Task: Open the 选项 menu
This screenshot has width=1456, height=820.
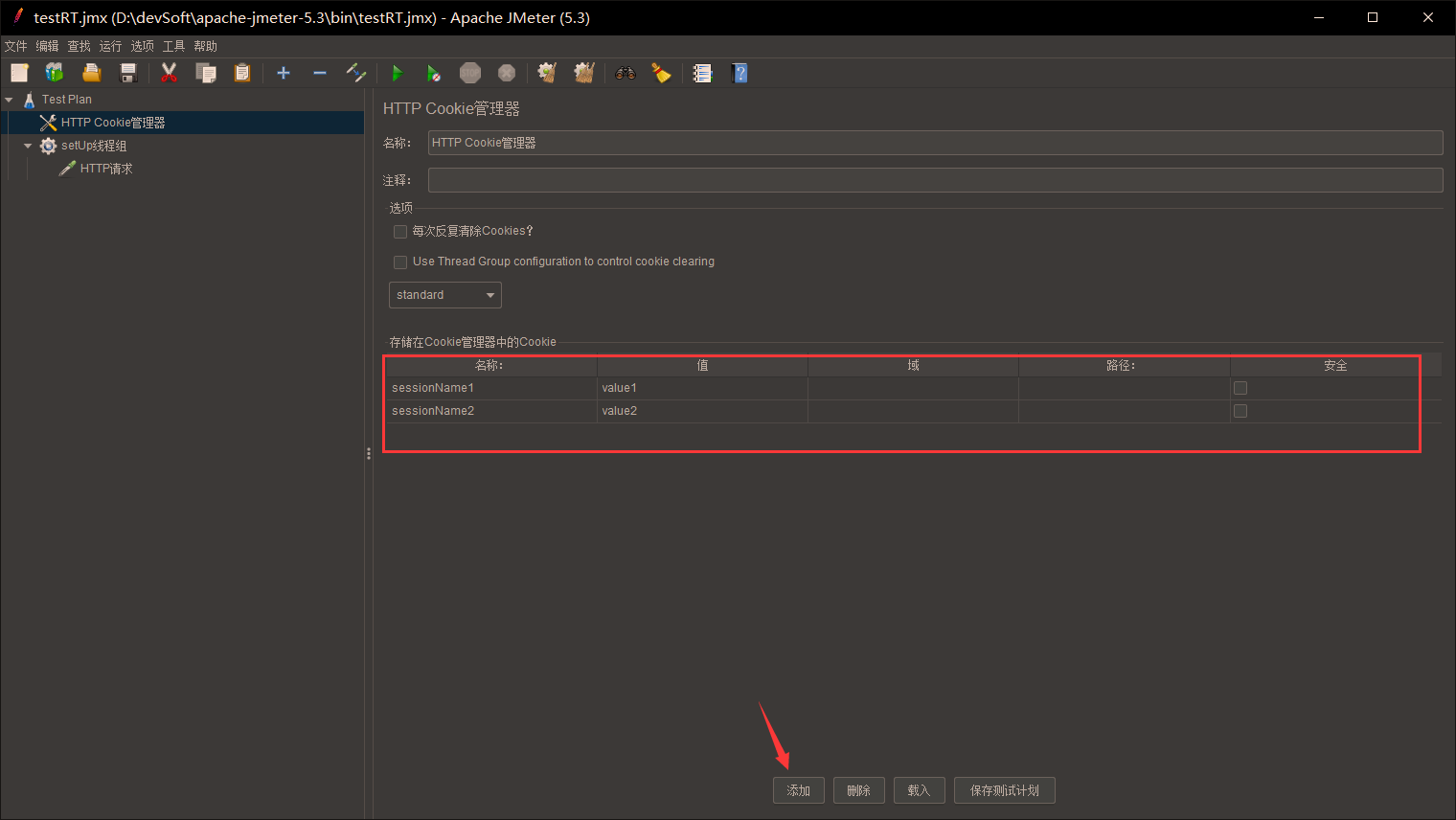Action: click(143, 46)
